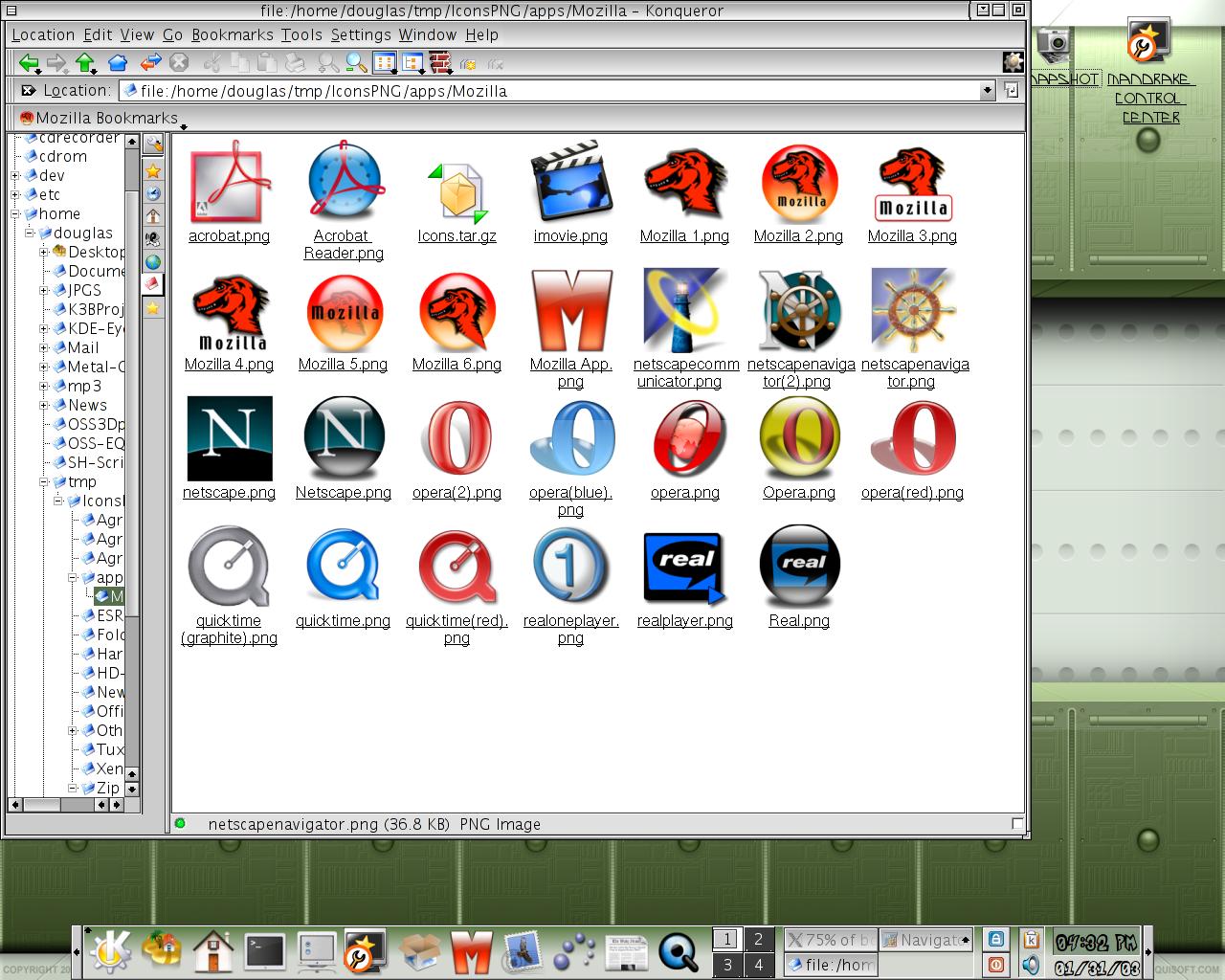Screen dimensions: 1225x980
Task: Switch to virtual desktop 2 in the pager
Action: point(758,939)
